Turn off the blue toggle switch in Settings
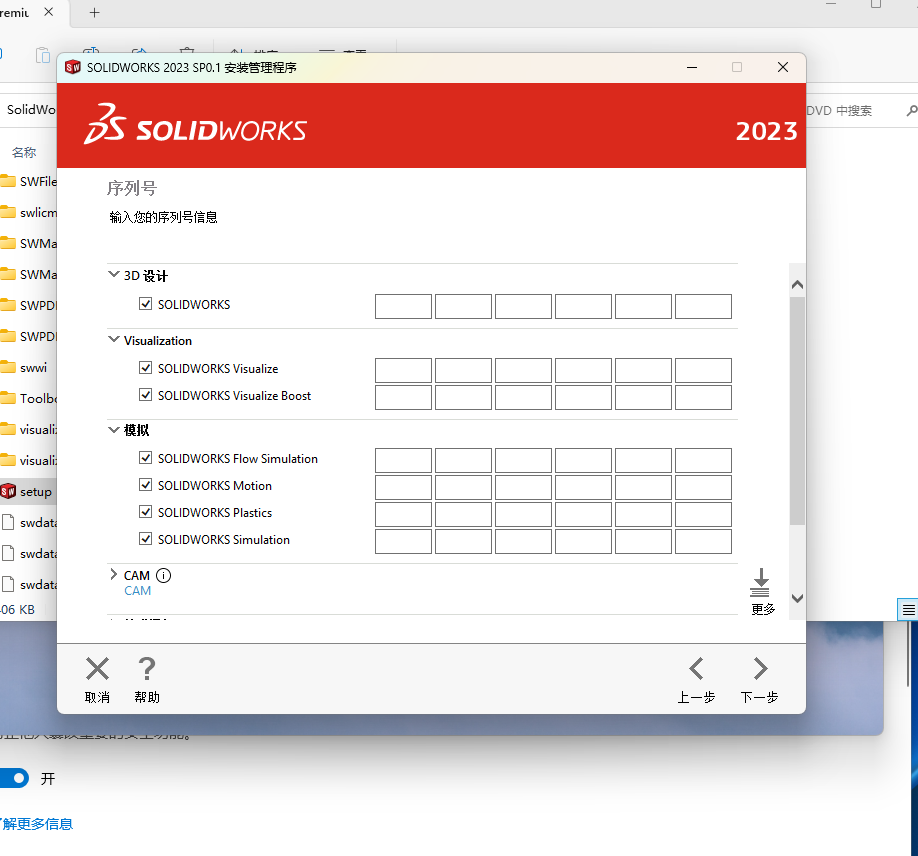 13,778
